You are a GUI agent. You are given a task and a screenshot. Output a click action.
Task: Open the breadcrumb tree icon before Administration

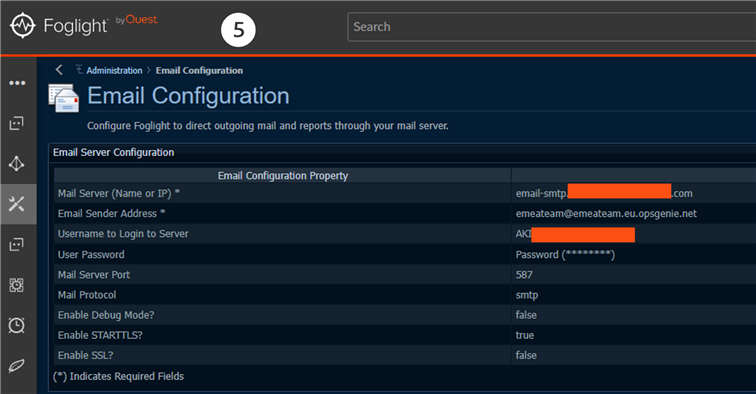click(79, 70)
